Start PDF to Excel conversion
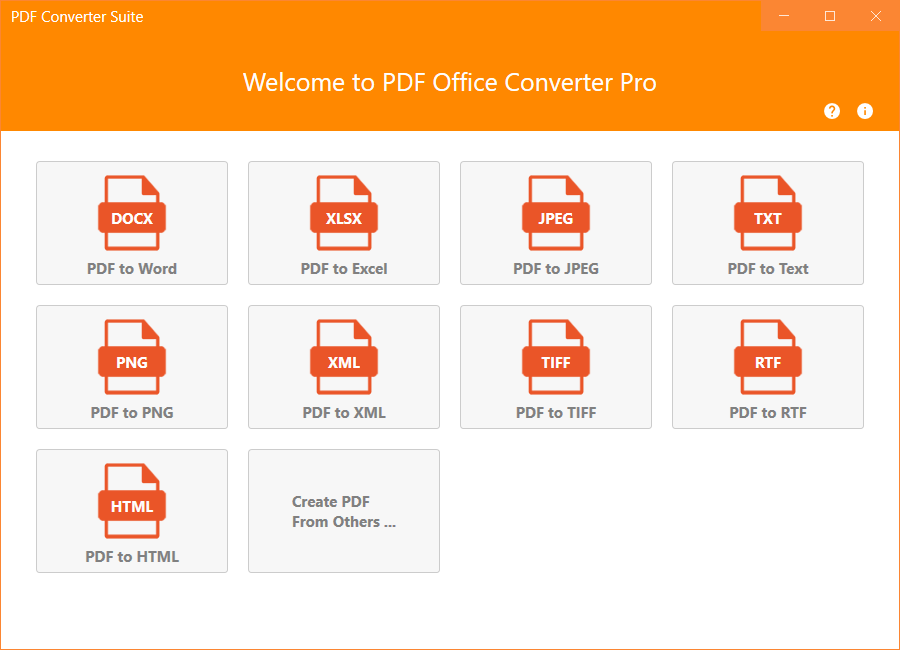Screen dimensions: 900x650 343,223
